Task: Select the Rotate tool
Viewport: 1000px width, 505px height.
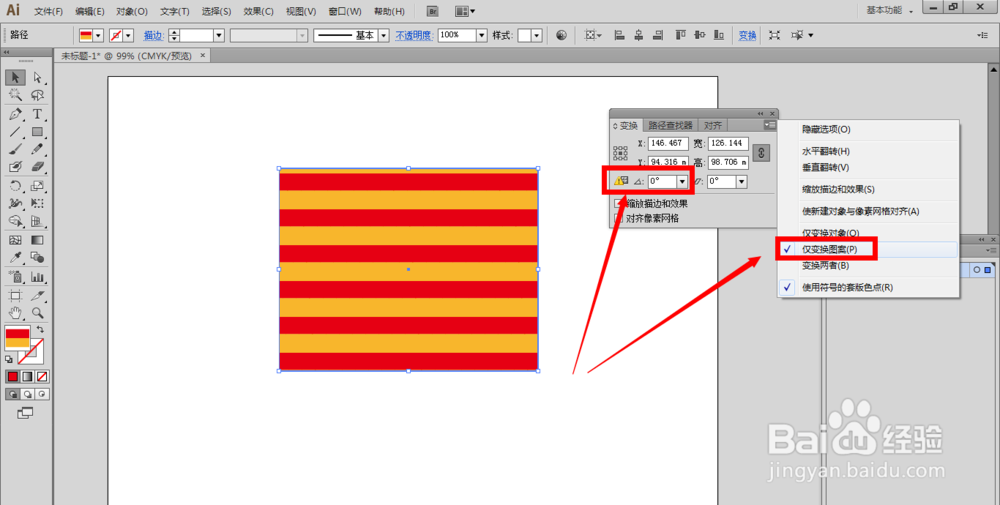Action: pyautogui.click(x=15, y=186)
